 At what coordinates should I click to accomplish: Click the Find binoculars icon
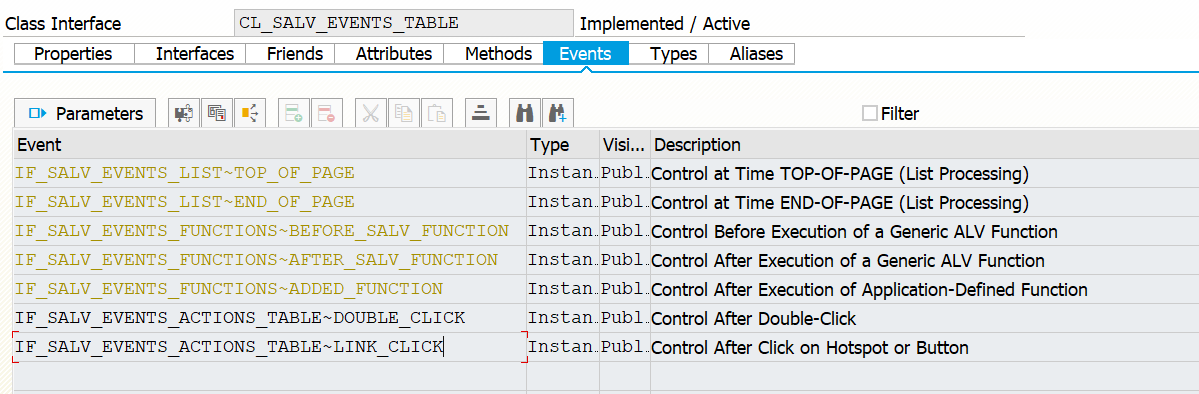point(525,113)
